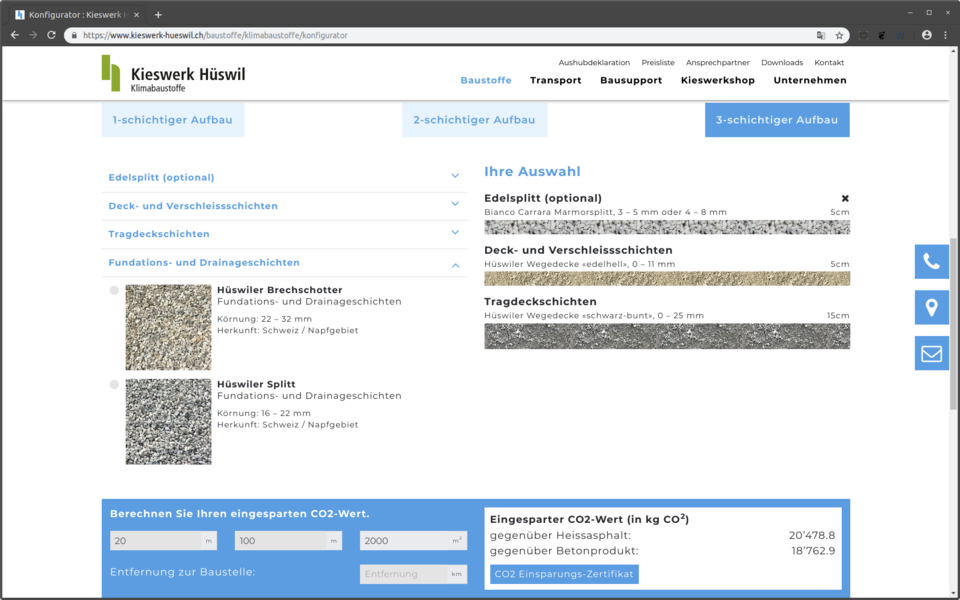The width and height of the screenshot is (960, 600).
Task: Switch to 2-schichtiger Aufbau
Action: coord(474,120)
